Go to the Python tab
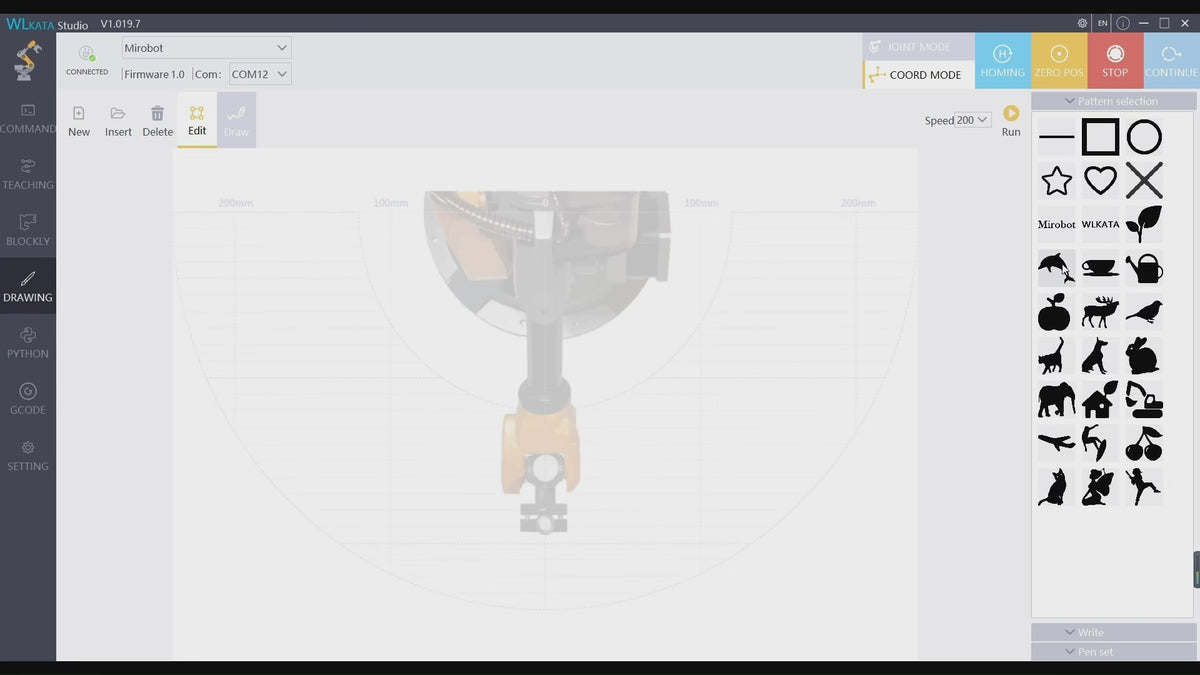Viewport: 1200px width, 675px height. tap(28, 342)
